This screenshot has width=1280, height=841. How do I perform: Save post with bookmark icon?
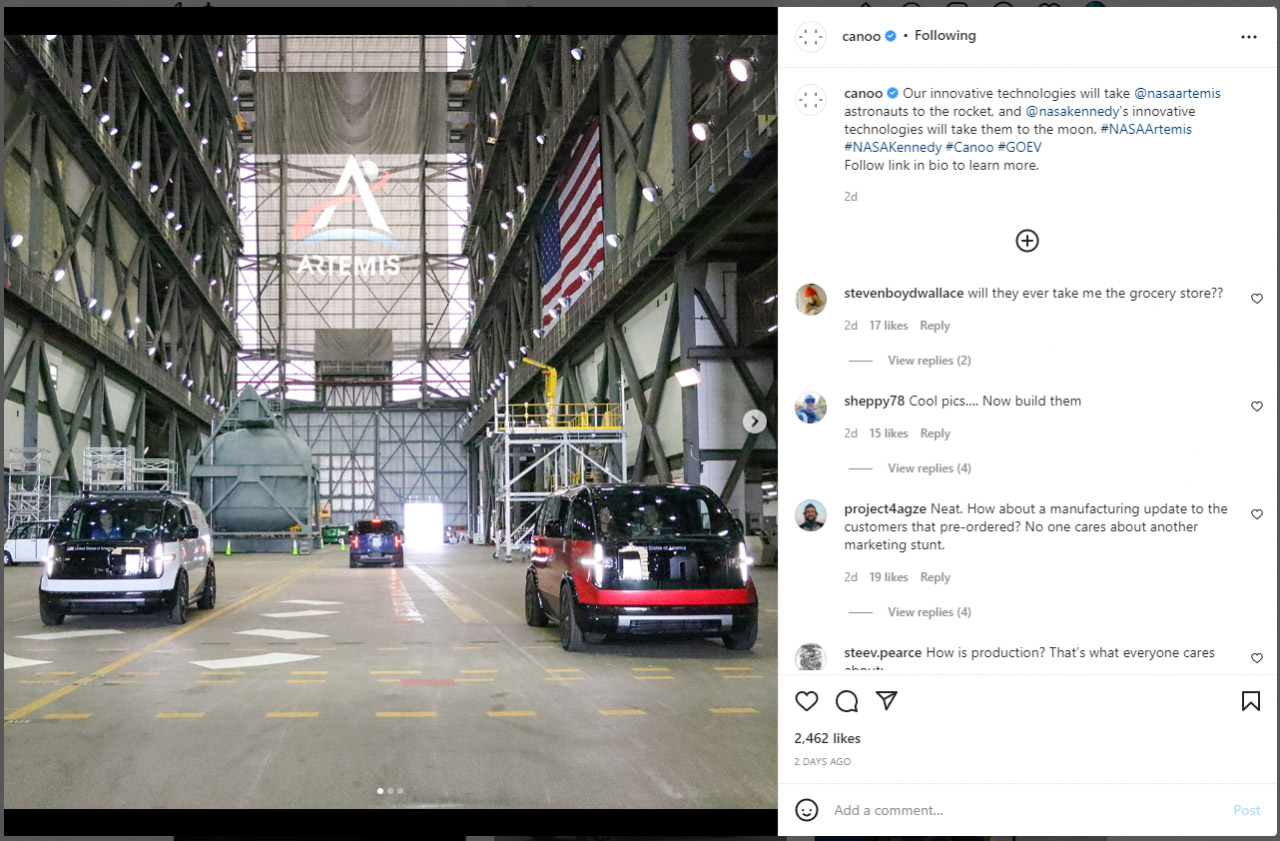point(1250,701)
